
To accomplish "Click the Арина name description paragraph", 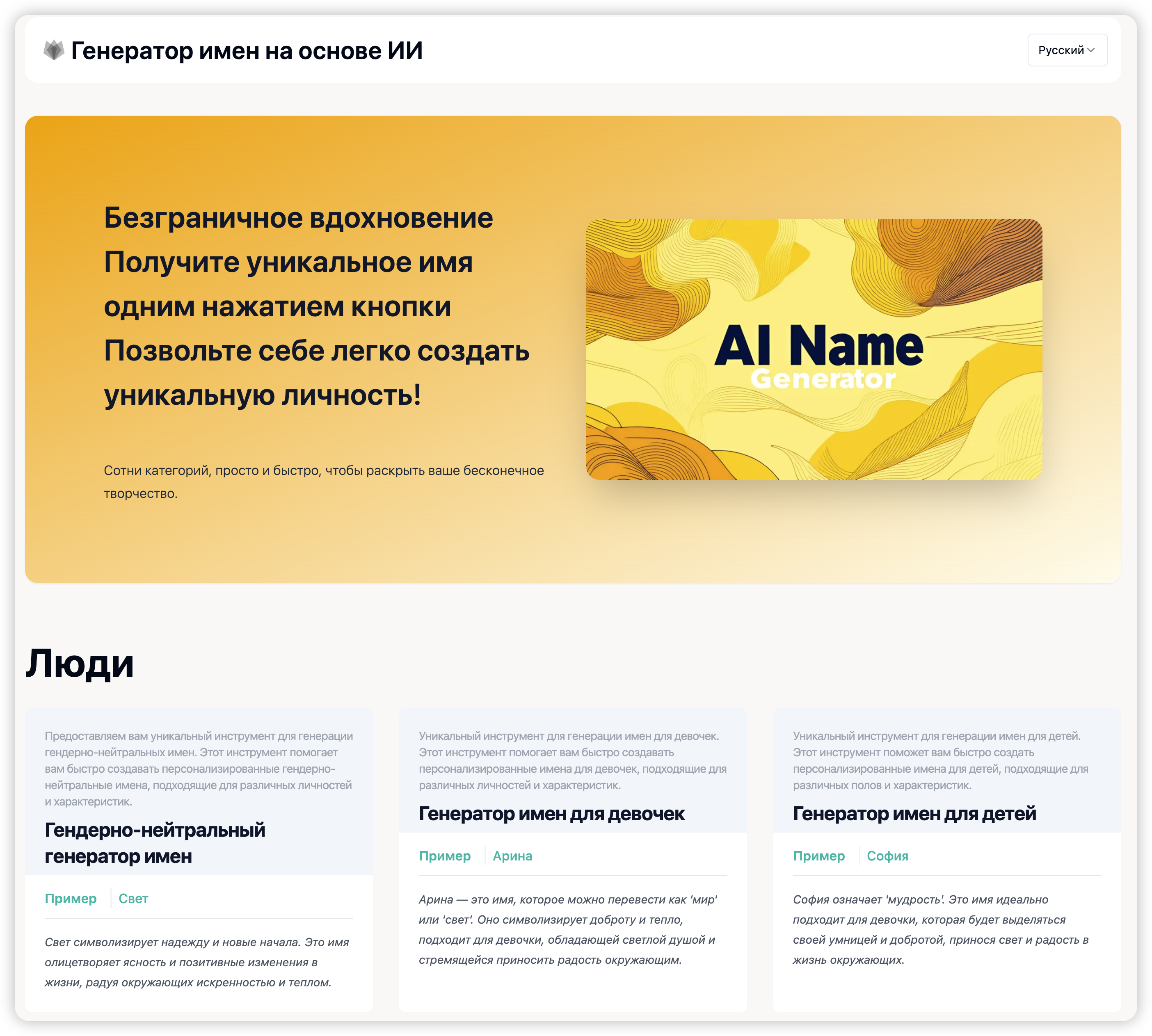I will click(x=567, y=929).
